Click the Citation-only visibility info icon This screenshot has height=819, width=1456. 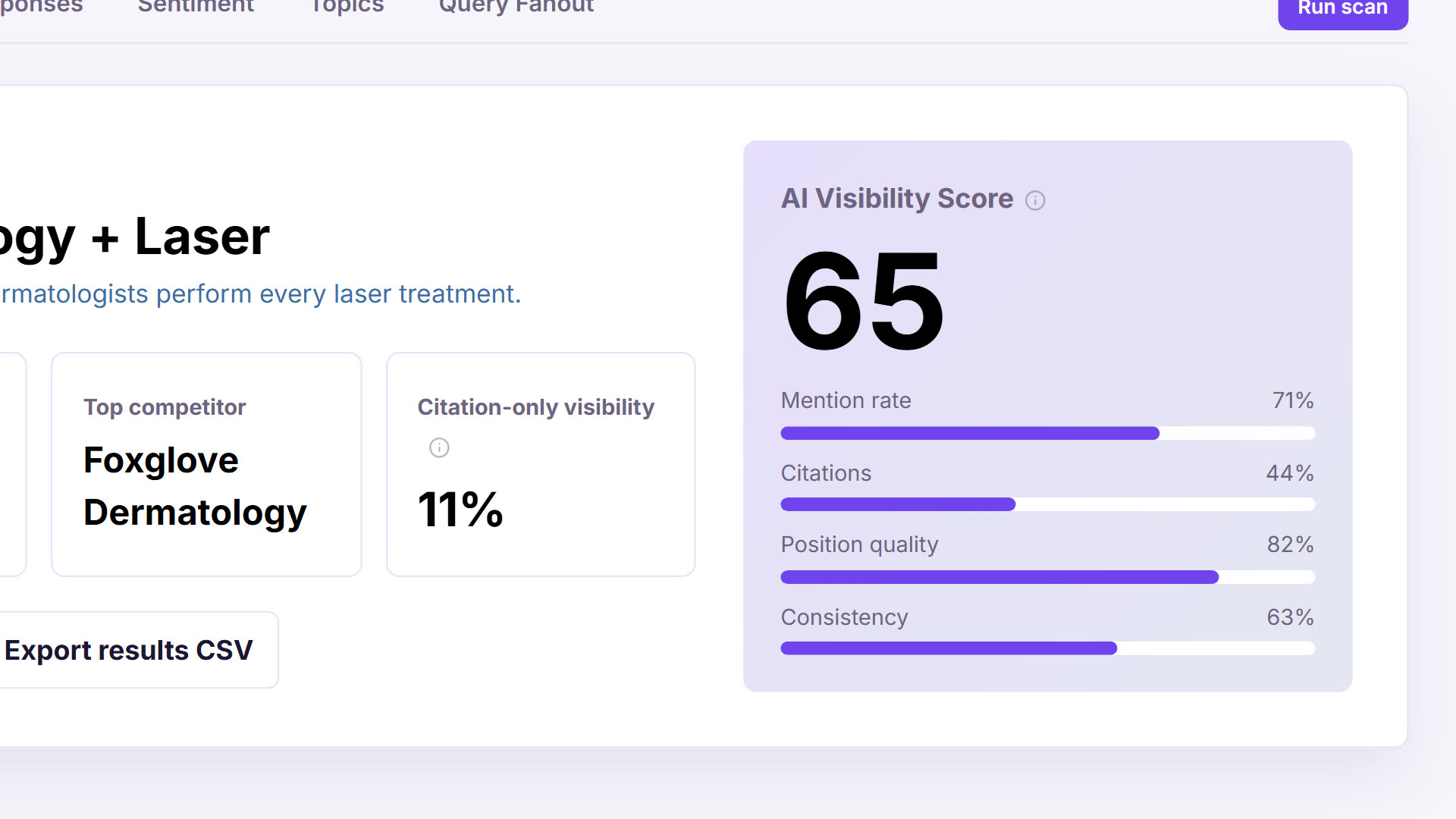[x=439, y=447]
